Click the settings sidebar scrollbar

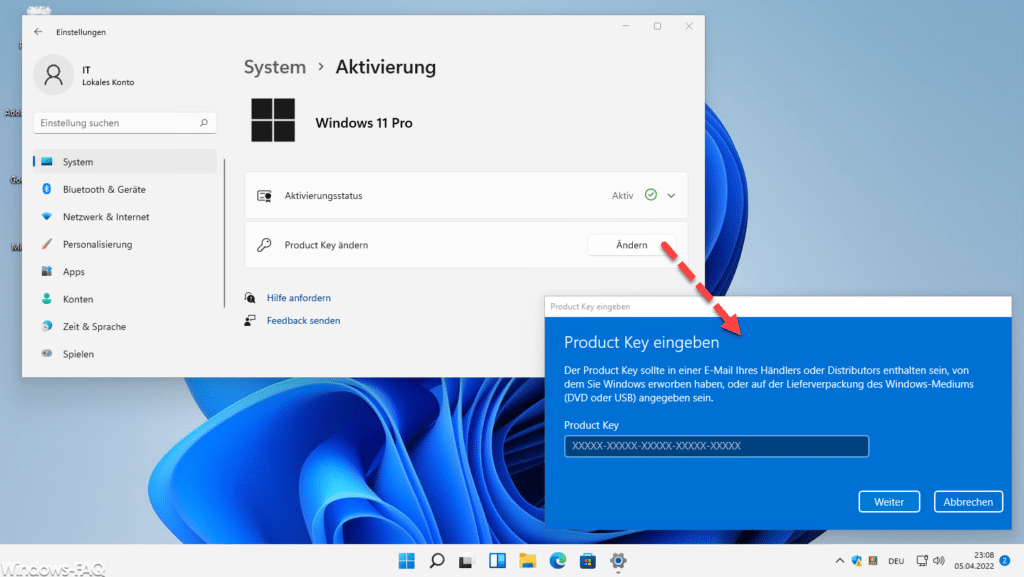pyautogui.click(x=224, y=232)
